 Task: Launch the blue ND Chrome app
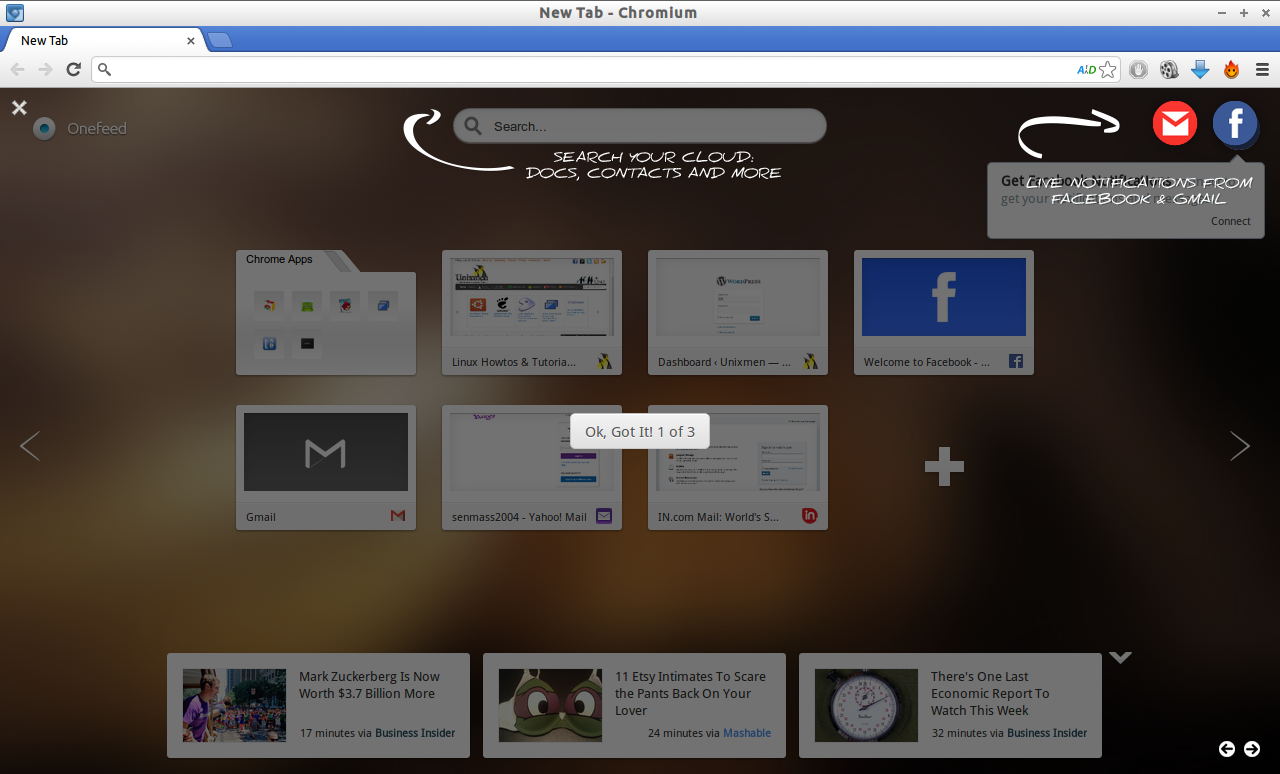coord(269,344)
